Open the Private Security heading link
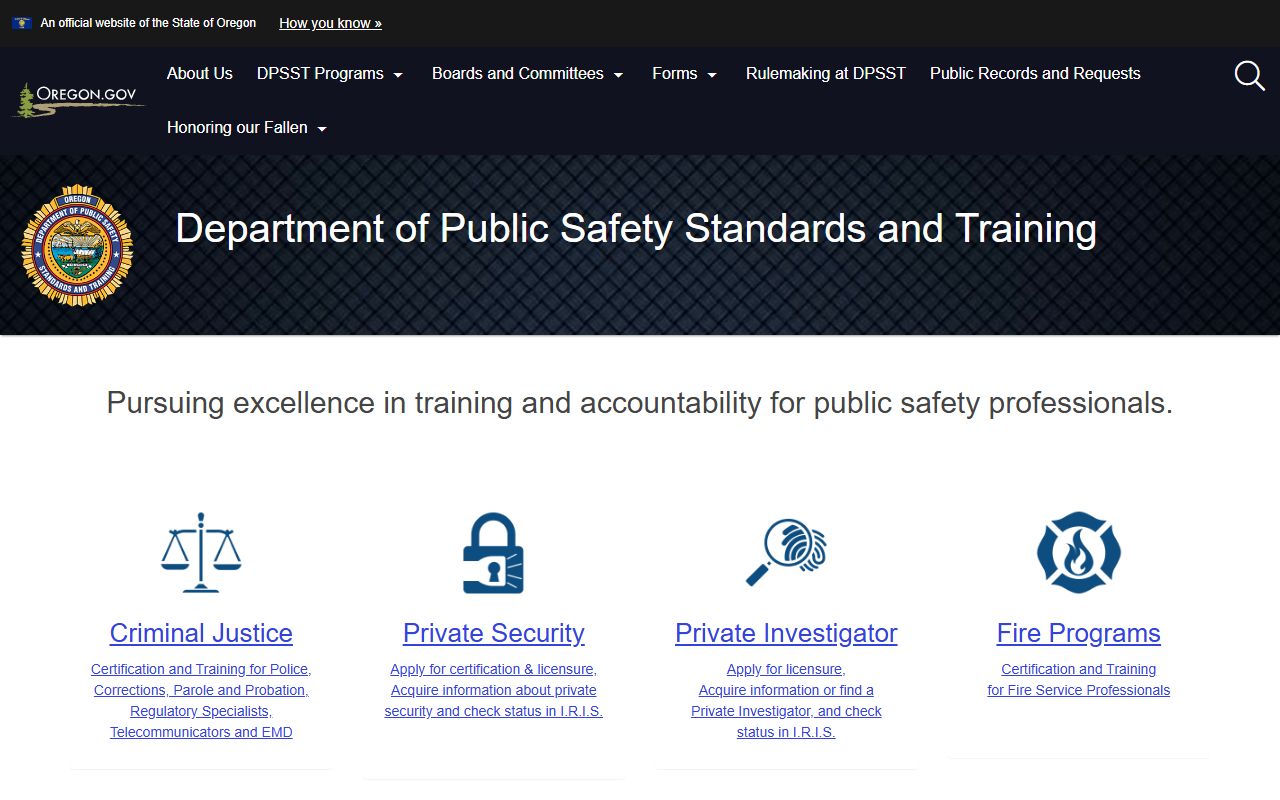This screenshot has height=800, width=1280. (x=494, y=633)
